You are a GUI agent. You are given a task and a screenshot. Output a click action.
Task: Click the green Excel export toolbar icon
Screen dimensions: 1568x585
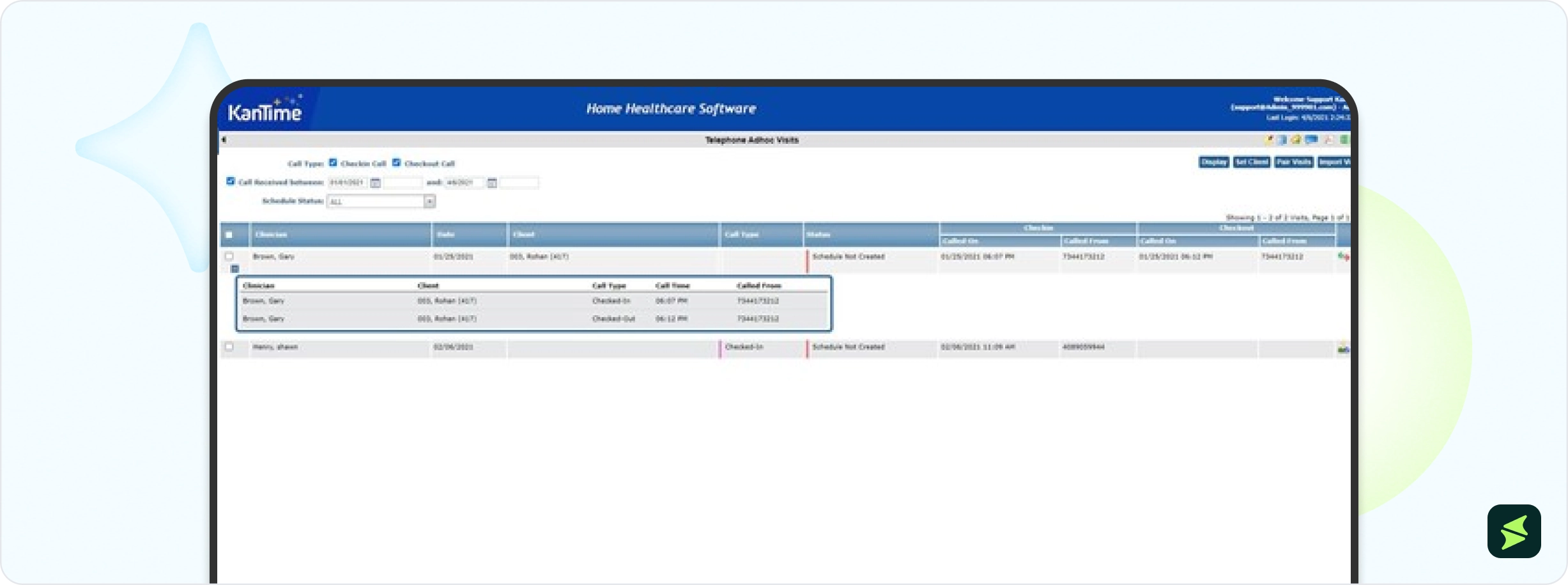point(1344,139)
